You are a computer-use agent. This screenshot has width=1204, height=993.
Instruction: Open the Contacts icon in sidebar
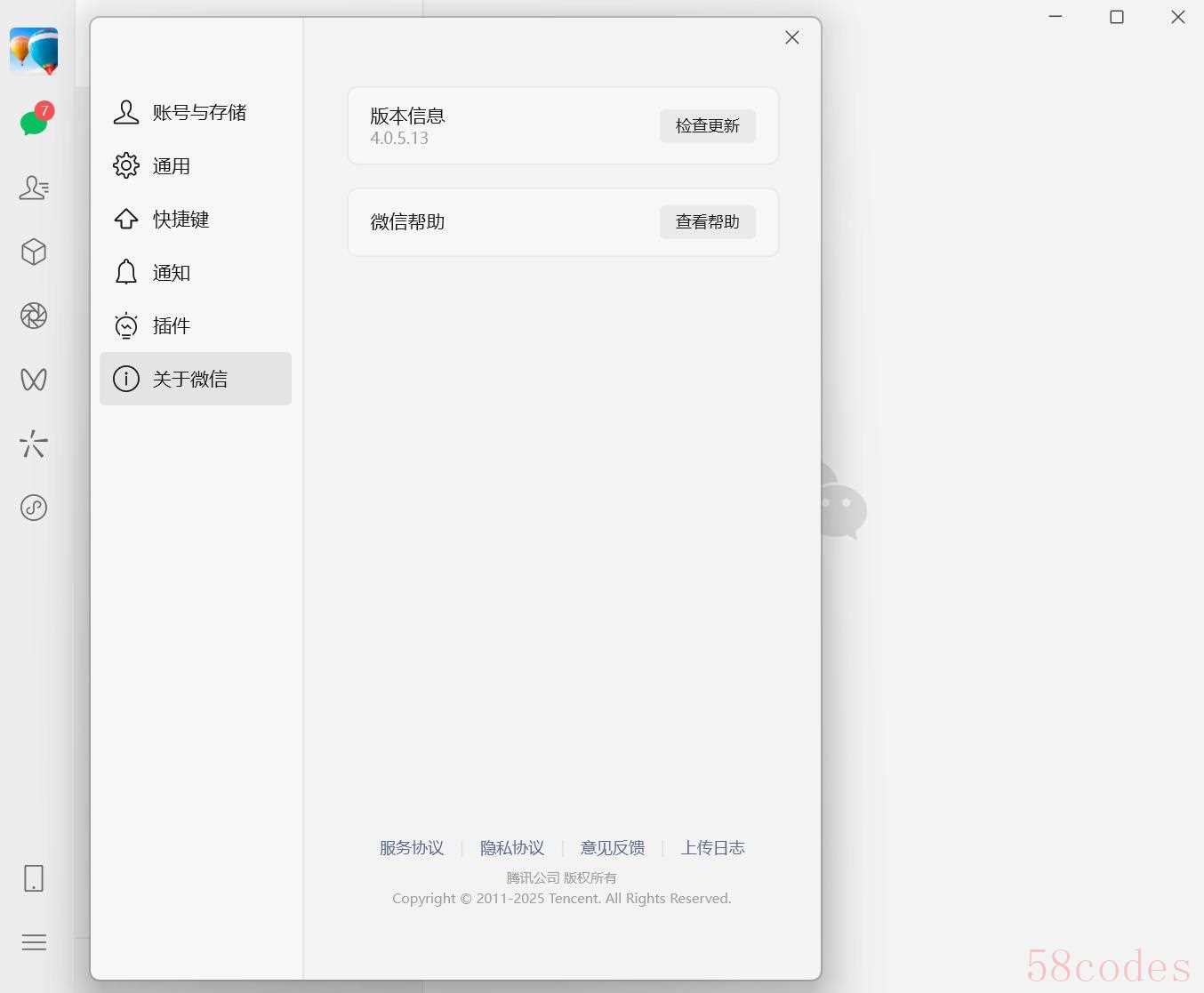34,188
